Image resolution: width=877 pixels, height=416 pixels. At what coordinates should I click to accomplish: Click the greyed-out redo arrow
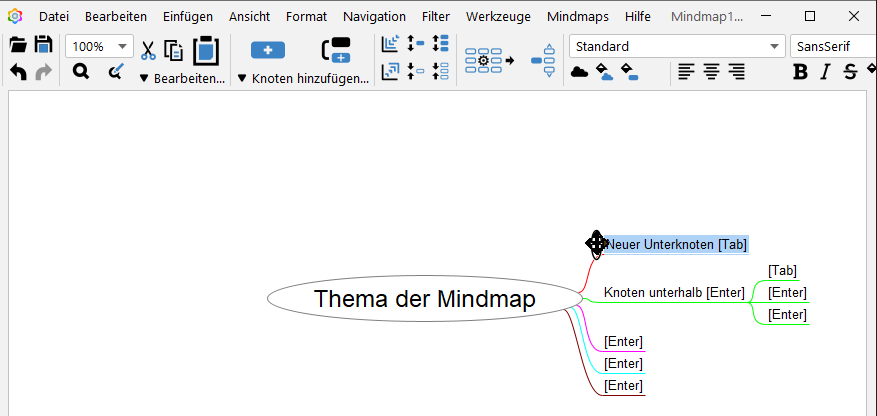pos(44,72)
